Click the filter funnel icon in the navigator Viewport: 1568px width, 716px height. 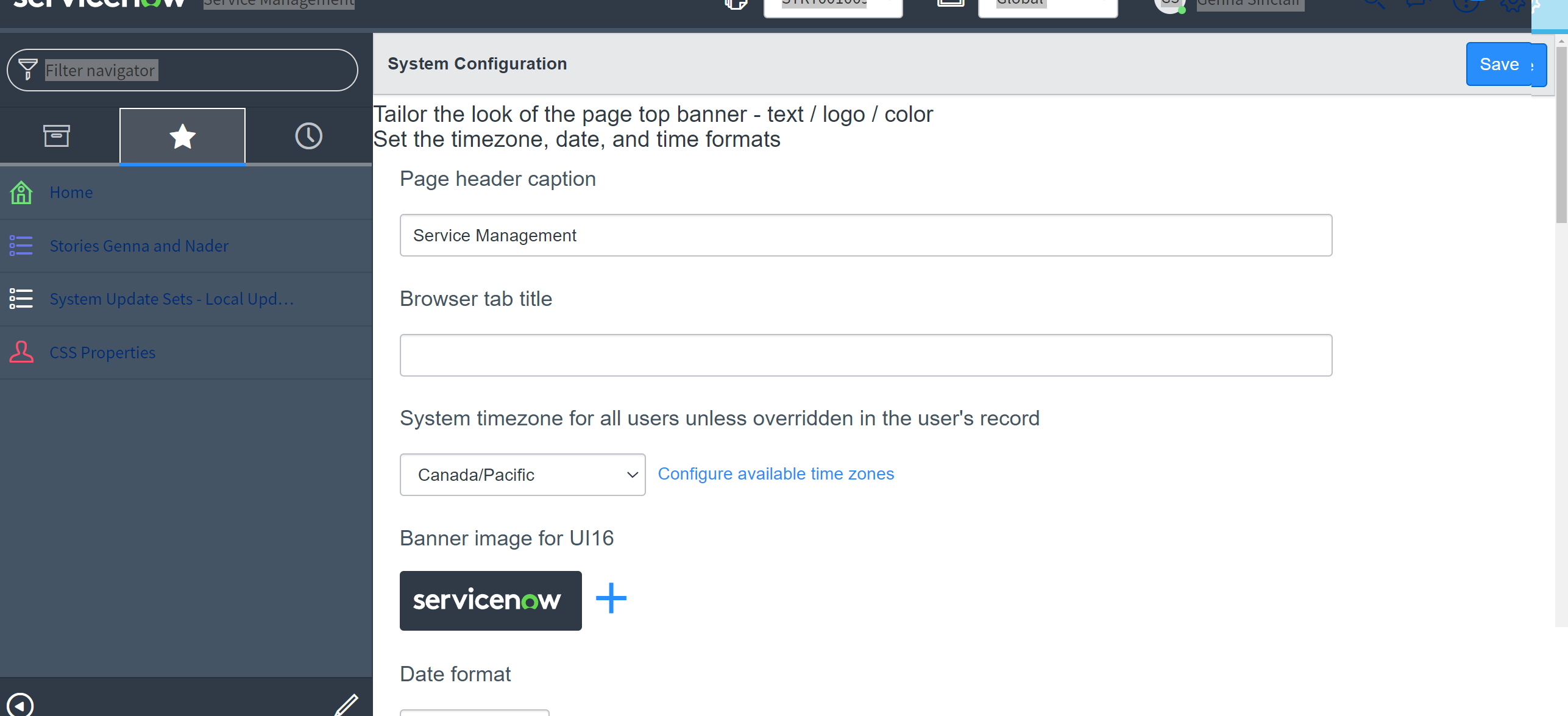27,70
